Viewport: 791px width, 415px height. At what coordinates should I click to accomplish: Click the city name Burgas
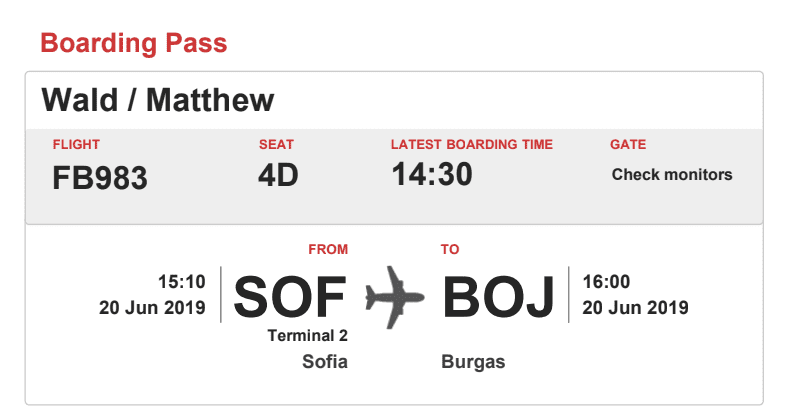click(x=473, y=362)
